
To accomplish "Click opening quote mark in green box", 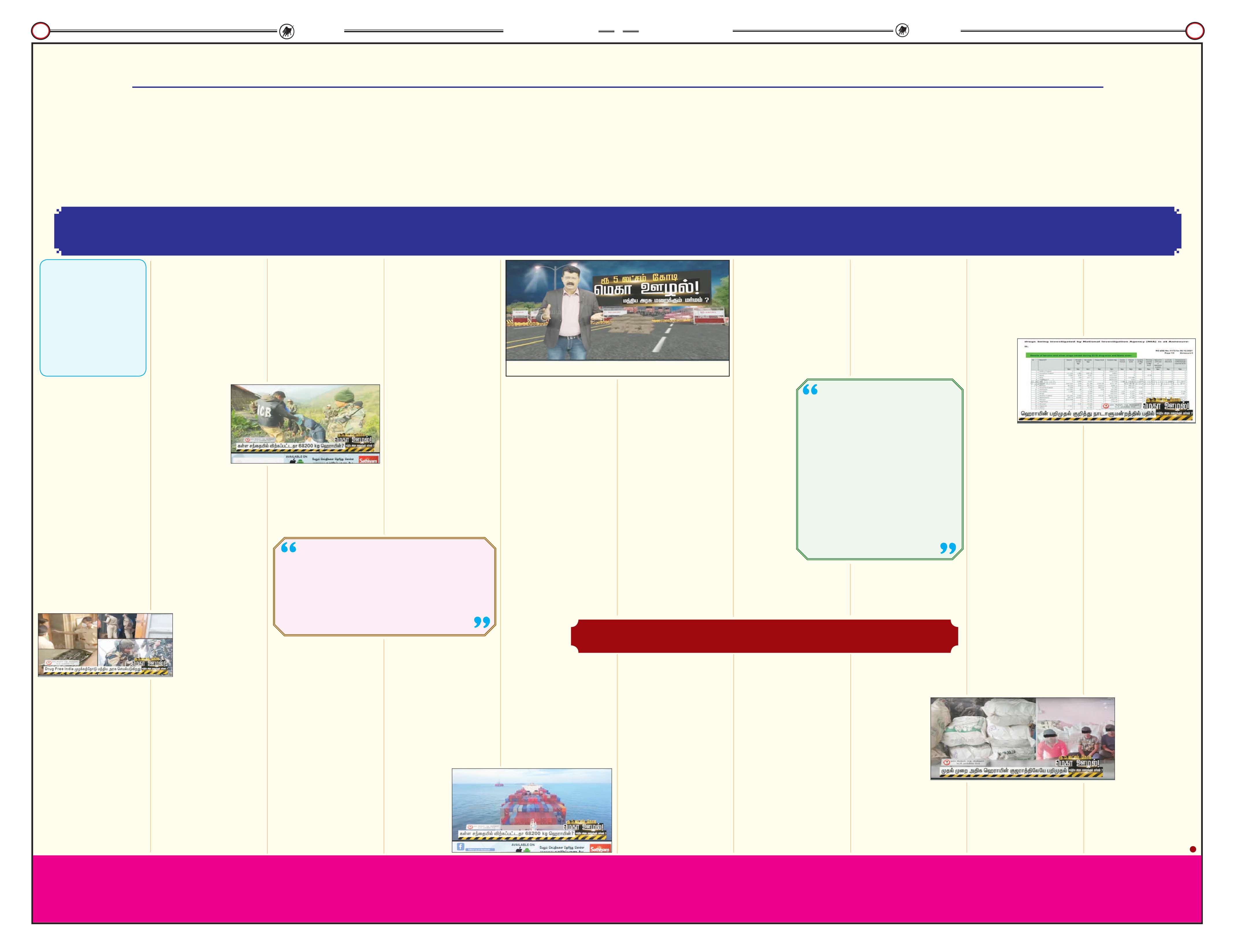I will (810, 389).
